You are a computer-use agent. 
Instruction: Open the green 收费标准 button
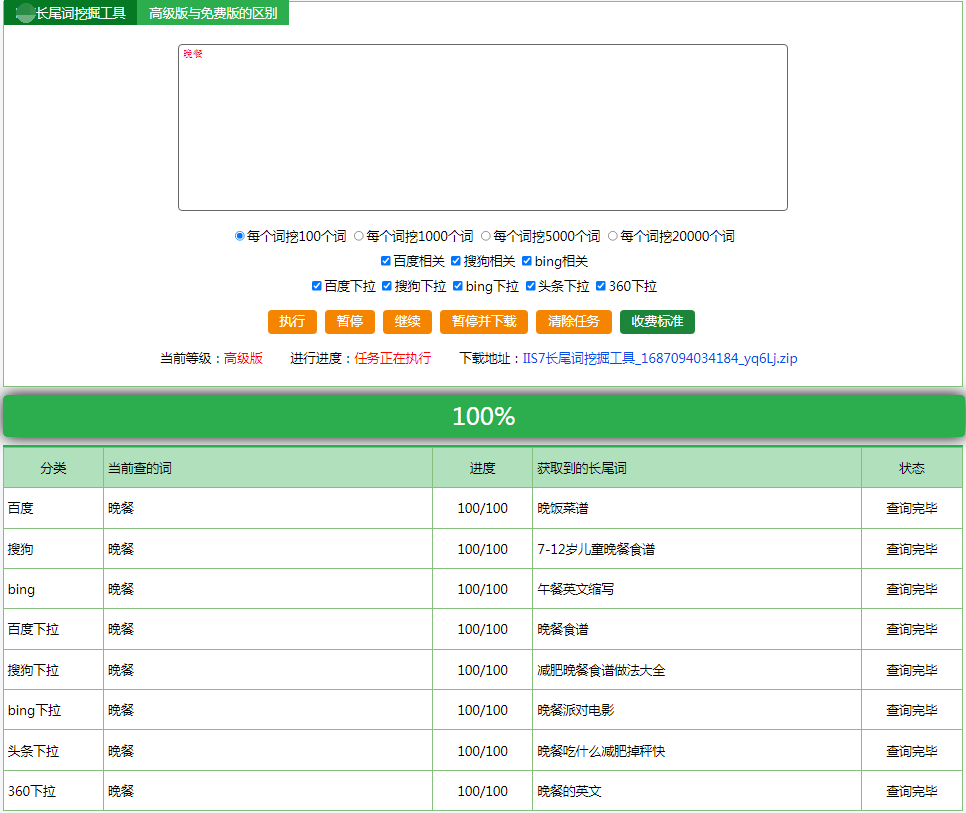click(657, 322)
